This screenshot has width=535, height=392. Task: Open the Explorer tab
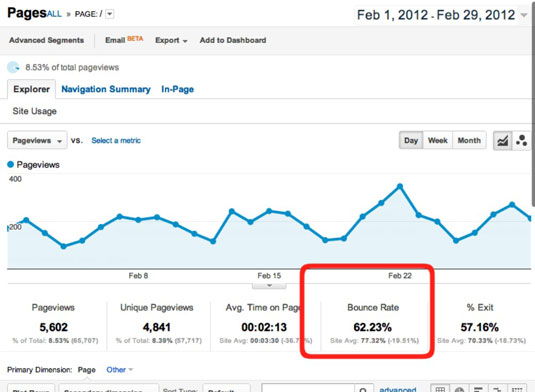[31, 89]
